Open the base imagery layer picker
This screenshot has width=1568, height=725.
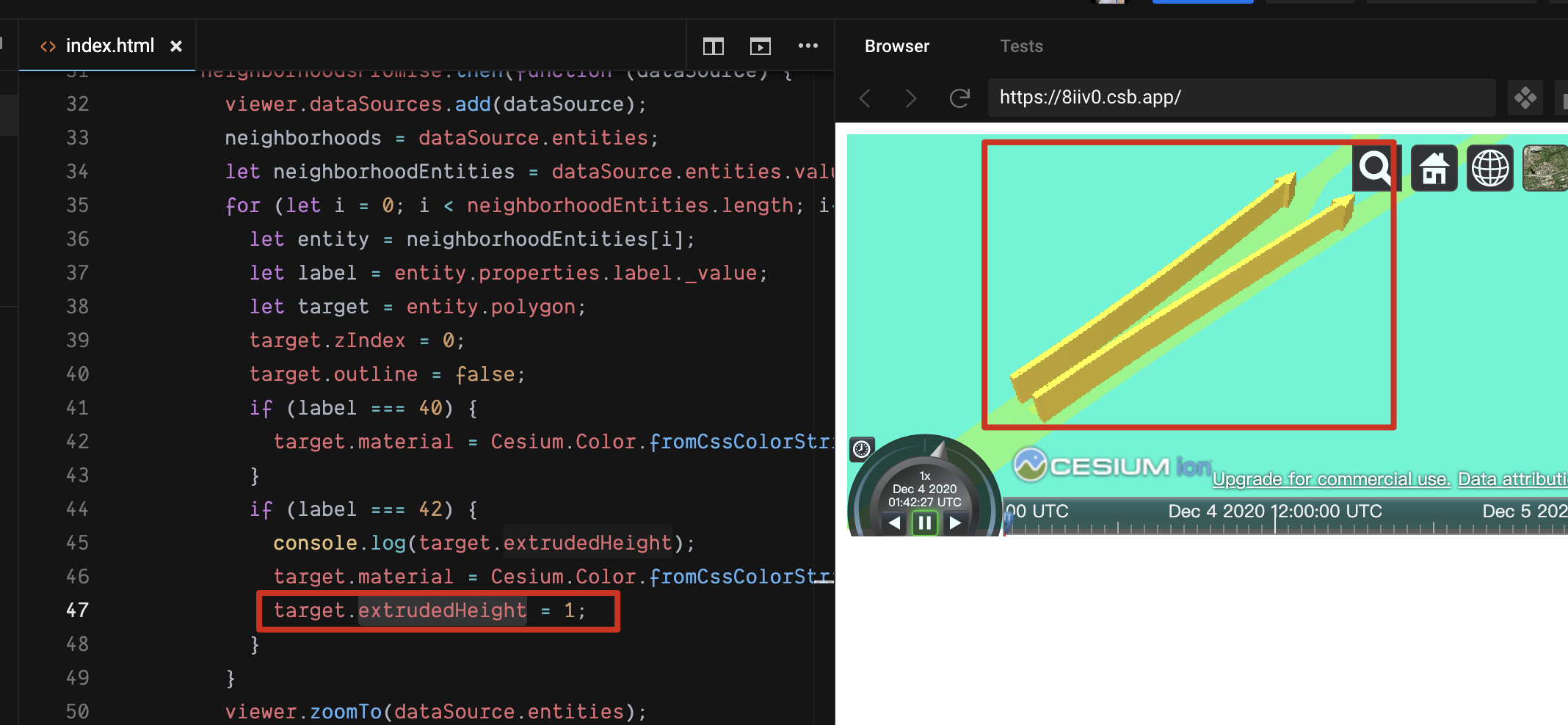tap(1545, 168)
